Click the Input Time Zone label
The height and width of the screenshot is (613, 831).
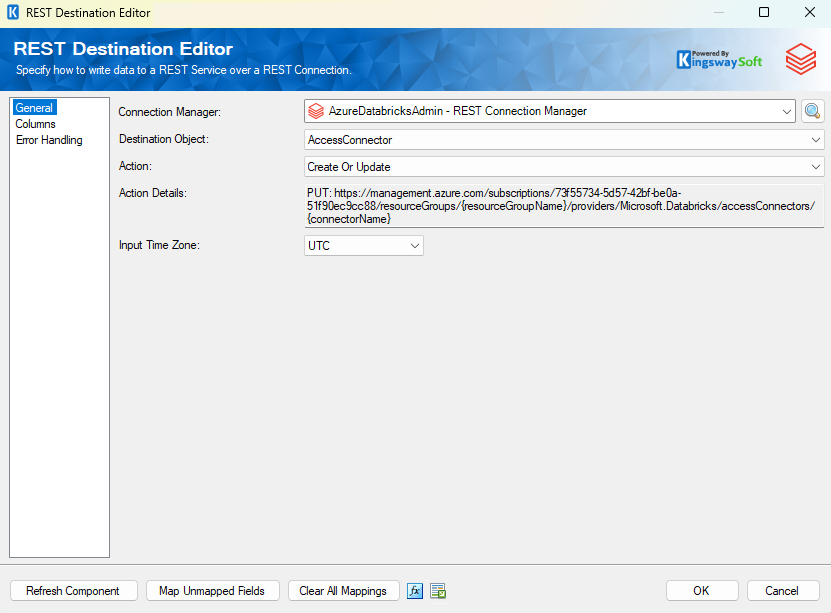[x=159, y=245]
